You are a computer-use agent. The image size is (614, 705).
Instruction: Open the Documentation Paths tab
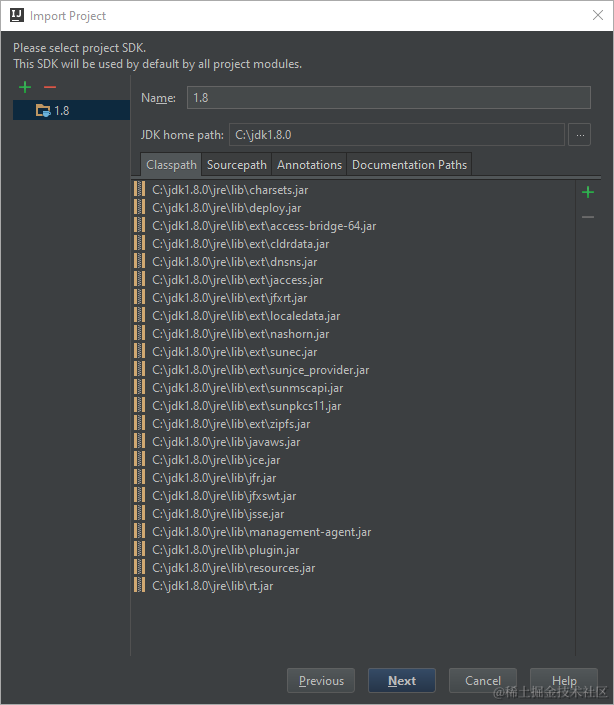409,165
